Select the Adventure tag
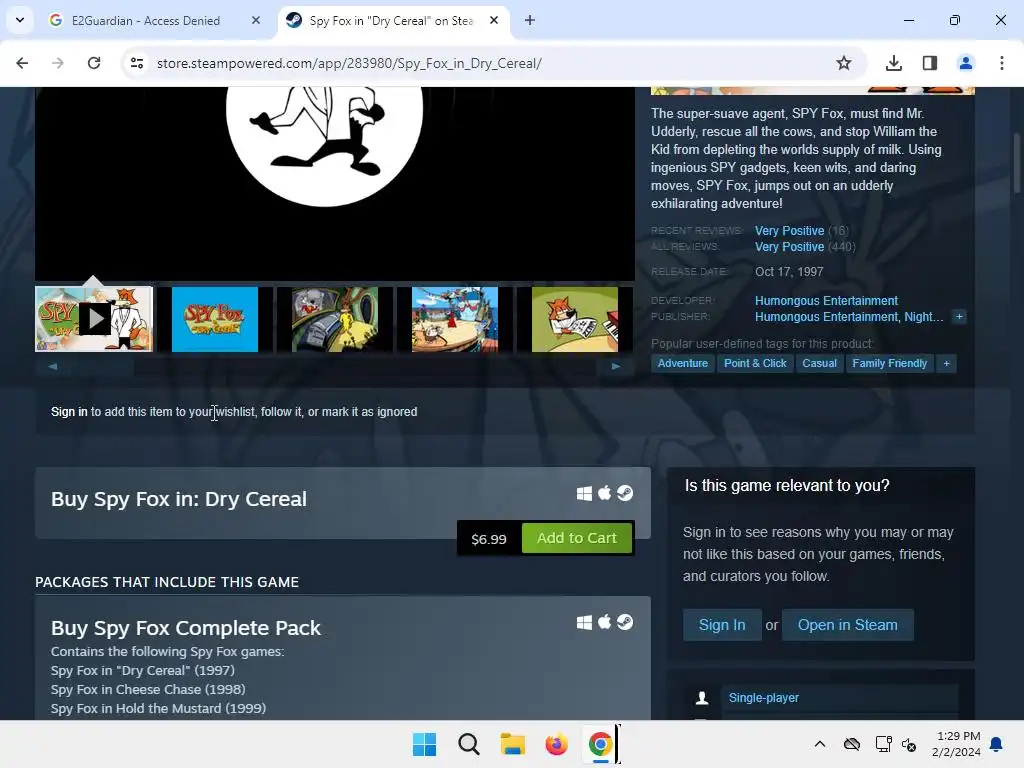Screen dimensions: 1024x768 pyautogui.click(x=682, y=363)
